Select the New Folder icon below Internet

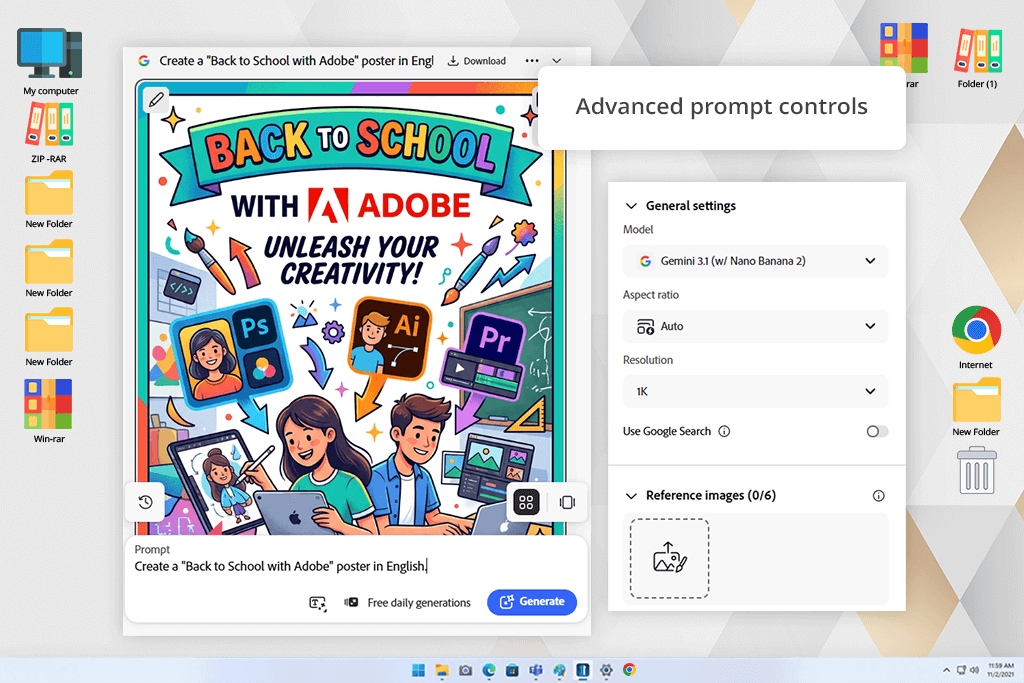976,407
